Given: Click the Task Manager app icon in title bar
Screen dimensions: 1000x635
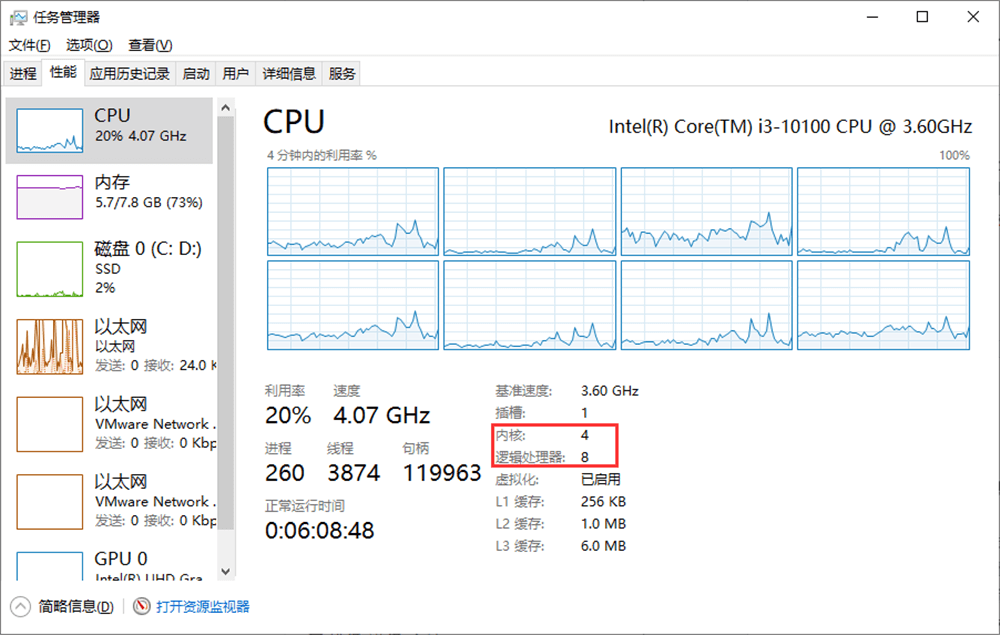Looking at the screenshot, I should (x=17, y=17).
